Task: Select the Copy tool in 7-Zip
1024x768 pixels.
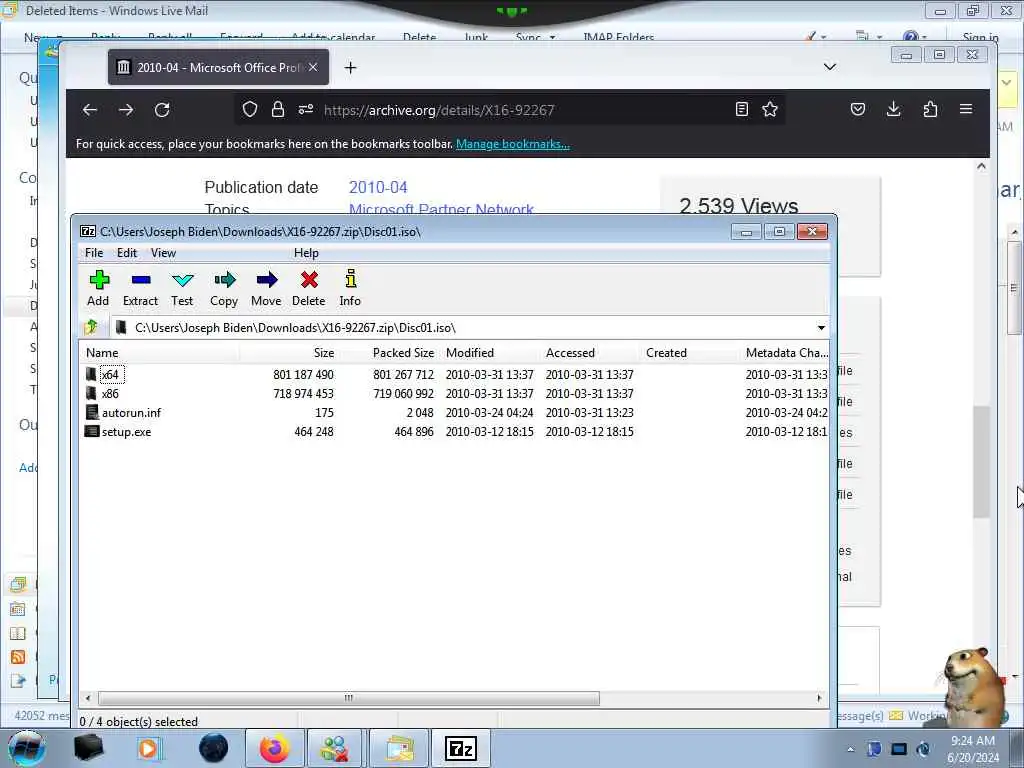Action: (224, 288)
